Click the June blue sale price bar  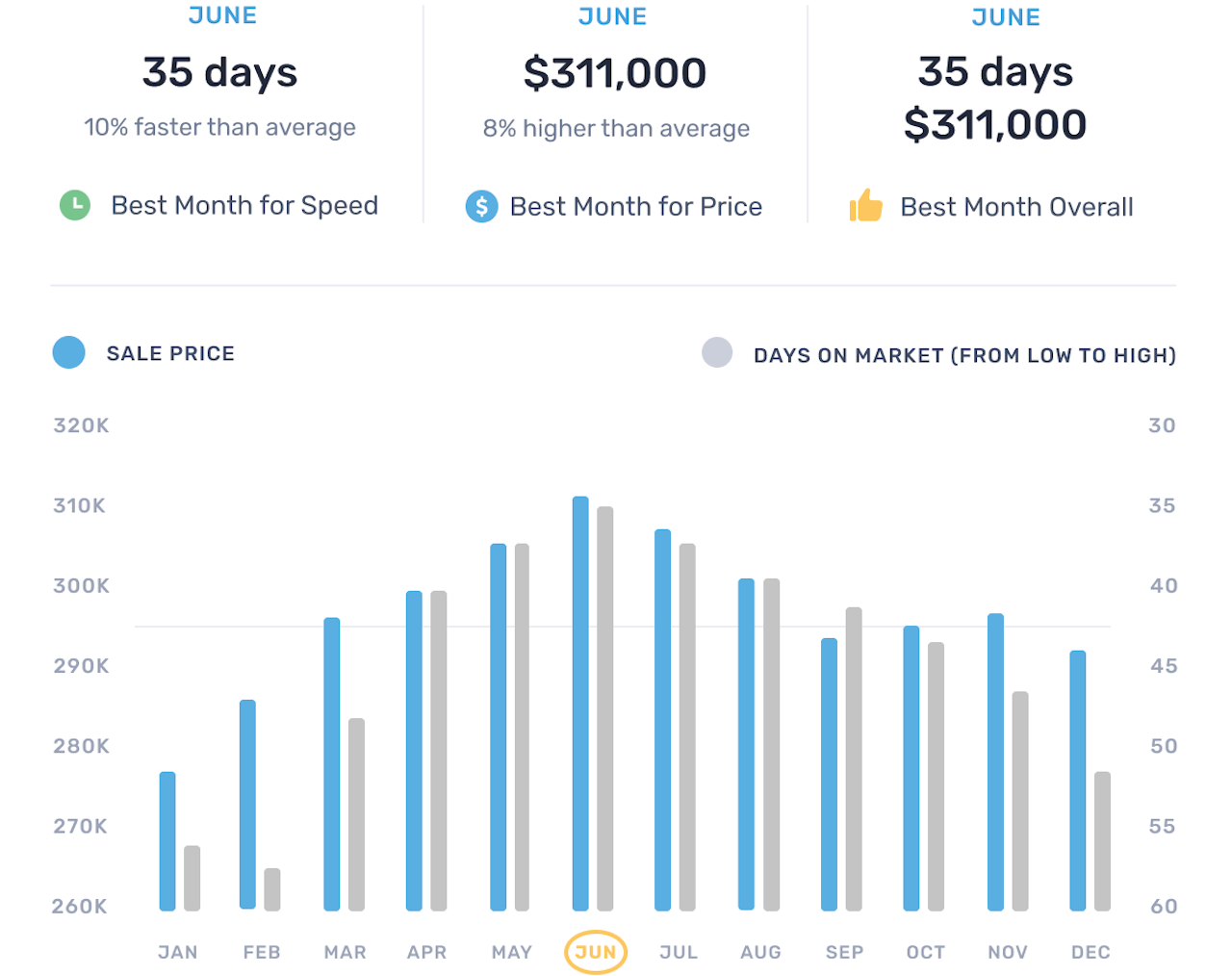coord(580,703)
